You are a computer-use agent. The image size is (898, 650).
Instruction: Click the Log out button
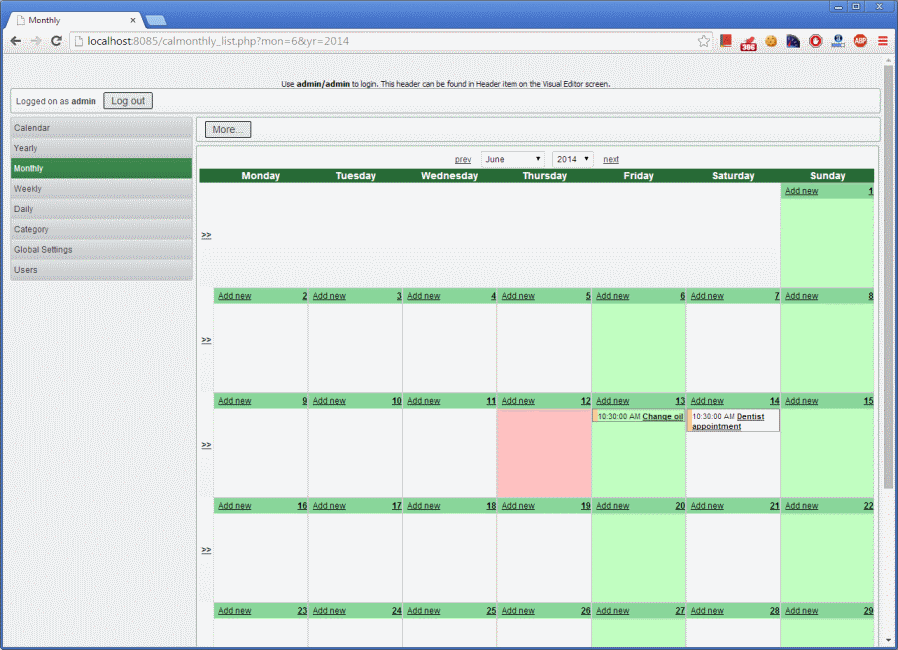128,101
